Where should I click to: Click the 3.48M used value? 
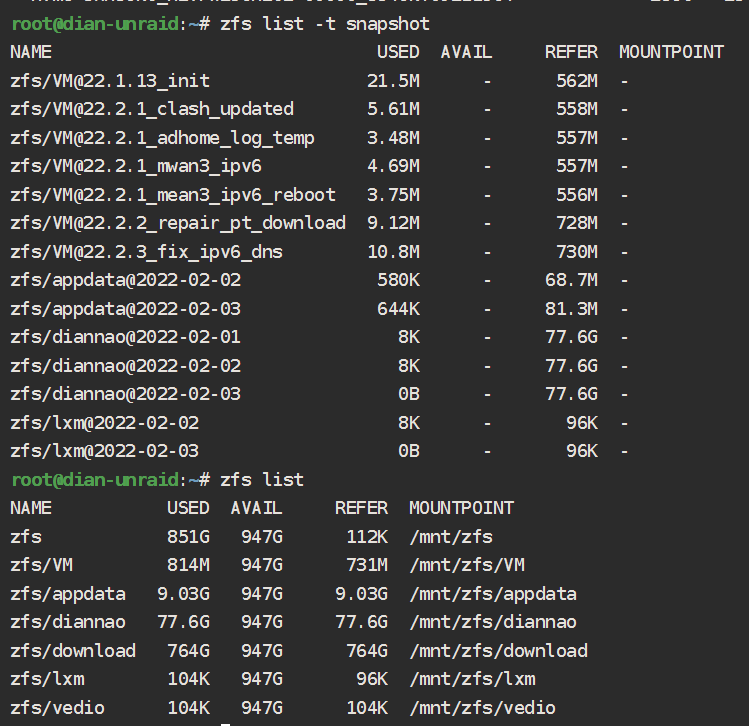[x=394, y=138]
